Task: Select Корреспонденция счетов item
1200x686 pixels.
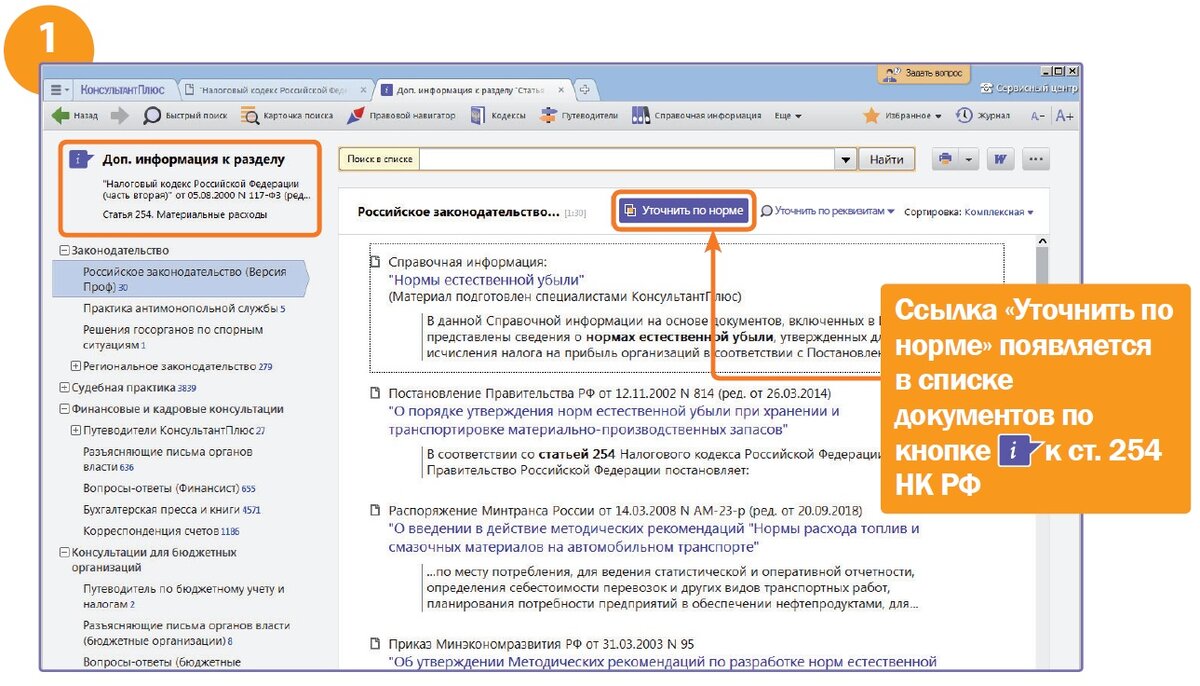Action: point(160,531)
